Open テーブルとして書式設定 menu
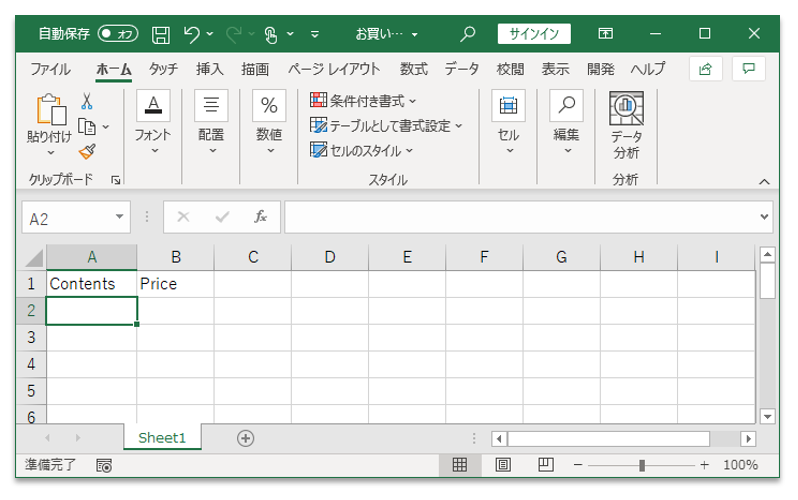The height and width of the screenshot is (500, 798). (386, 125)
